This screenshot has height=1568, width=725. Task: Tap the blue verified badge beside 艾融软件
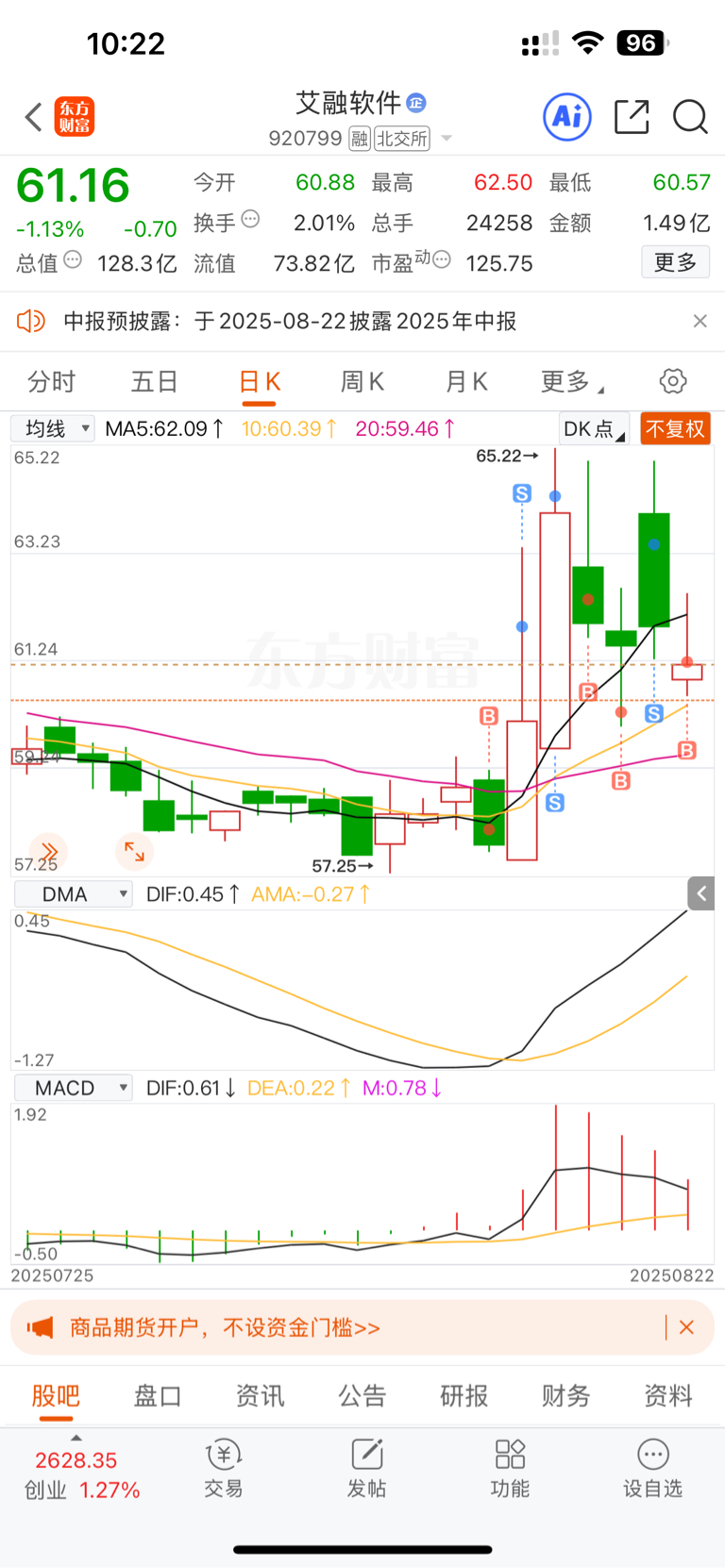tap(416, 103)
